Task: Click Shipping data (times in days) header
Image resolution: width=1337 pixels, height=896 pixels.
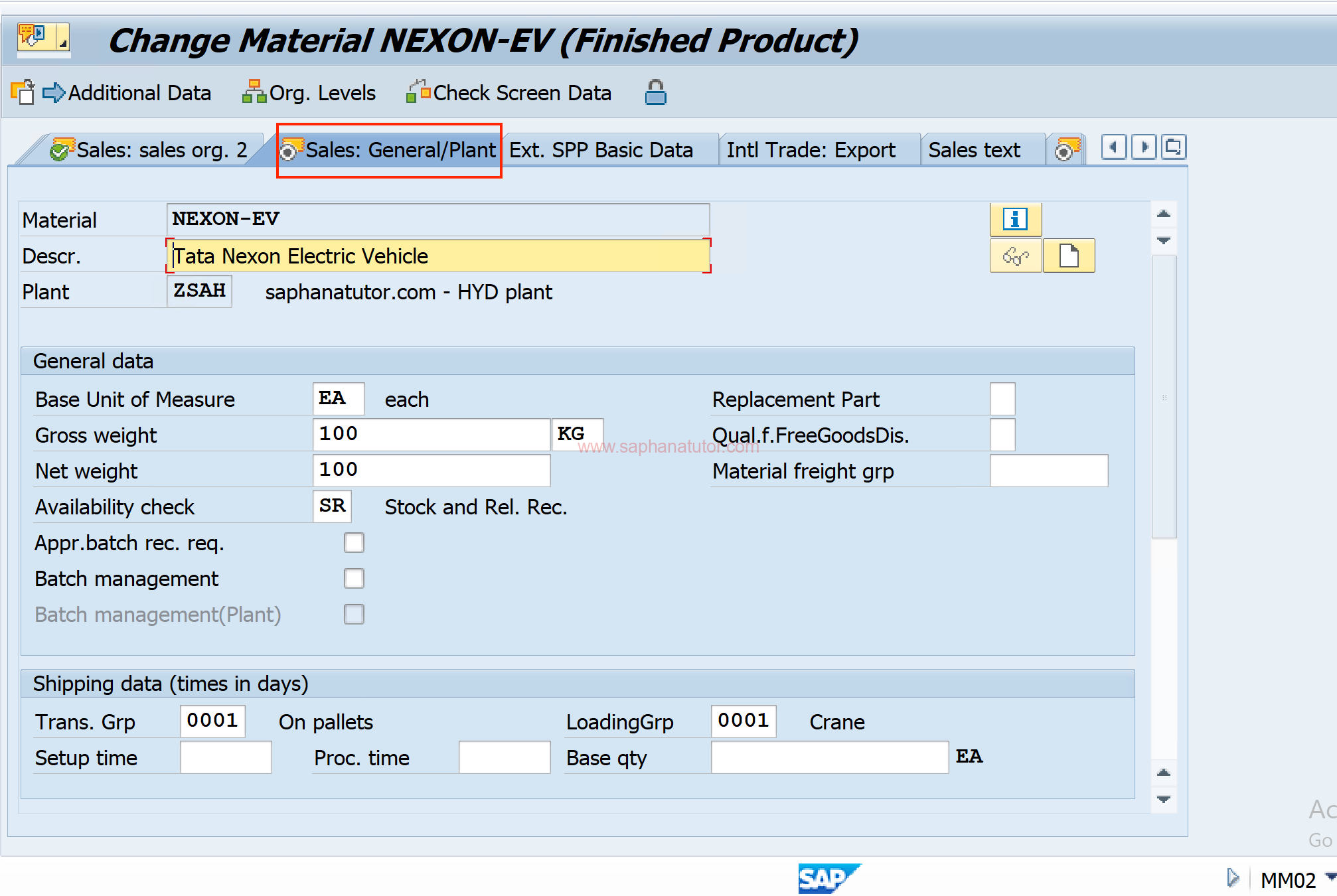Action: [578, 684]
